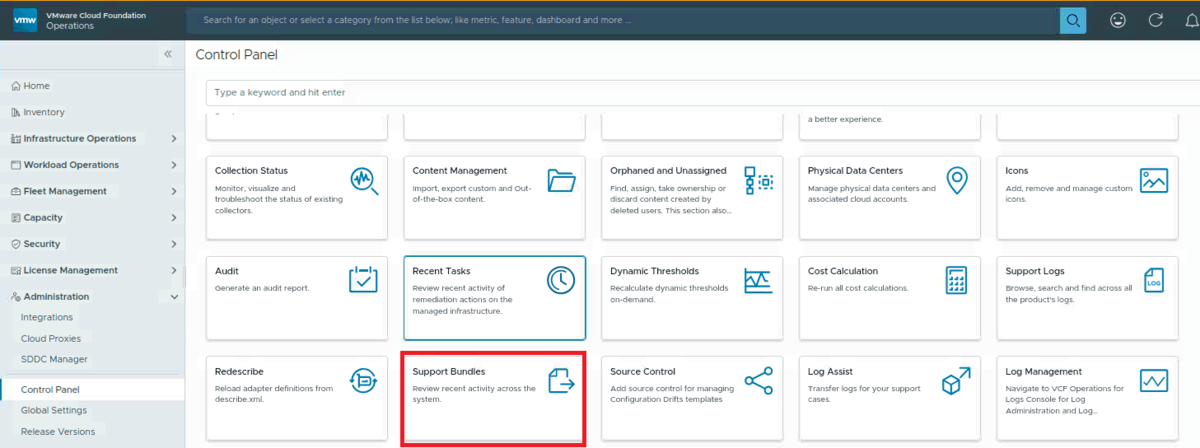Click the Recent Tasks clock icon
The width and height of the screenshot is (1200, 448).
point(561,281)
